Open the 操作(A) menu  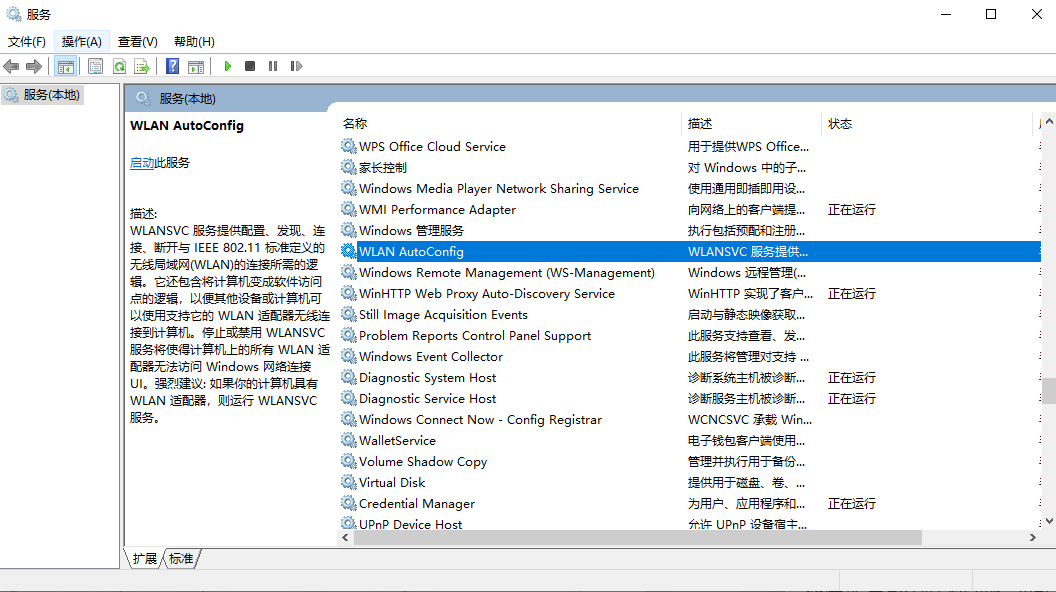tap(81, 41)
